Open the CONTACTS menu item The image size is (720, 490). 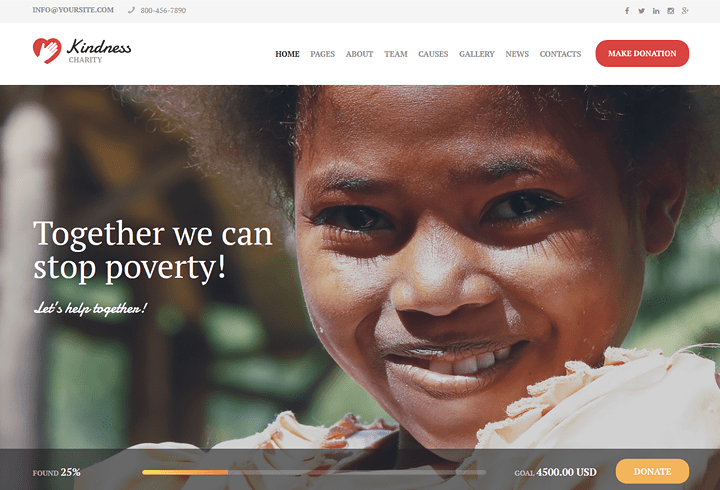[560, 54]
